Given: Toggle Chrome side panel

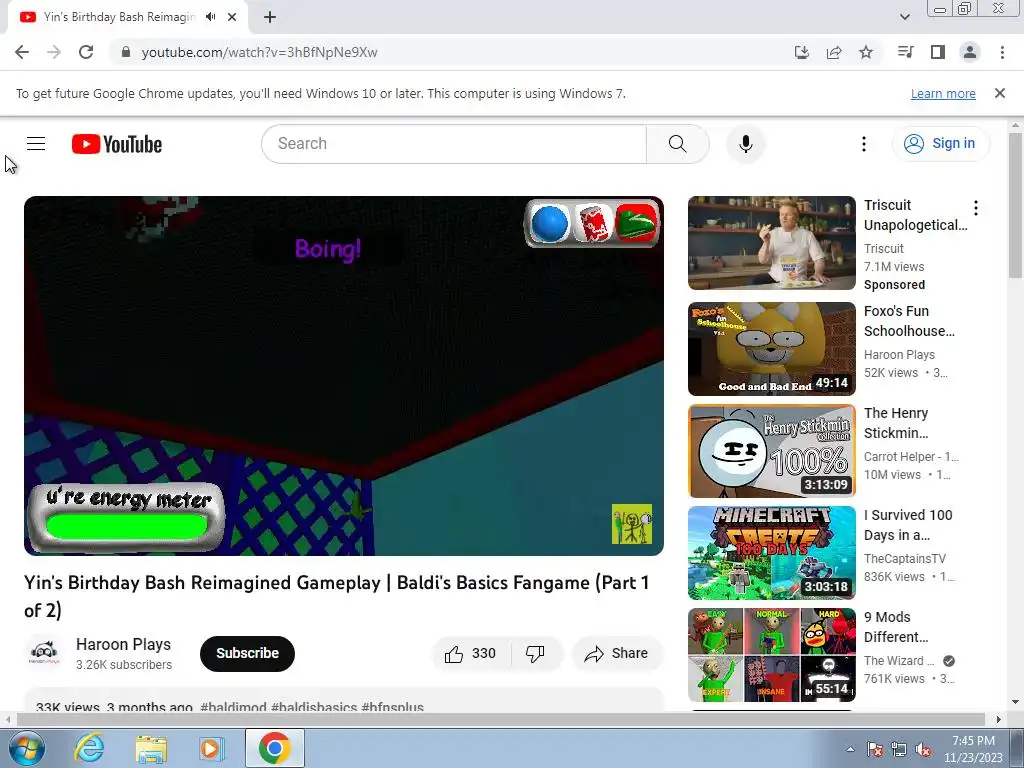Looking at the screenshot, I should click(x=938, y=52).
